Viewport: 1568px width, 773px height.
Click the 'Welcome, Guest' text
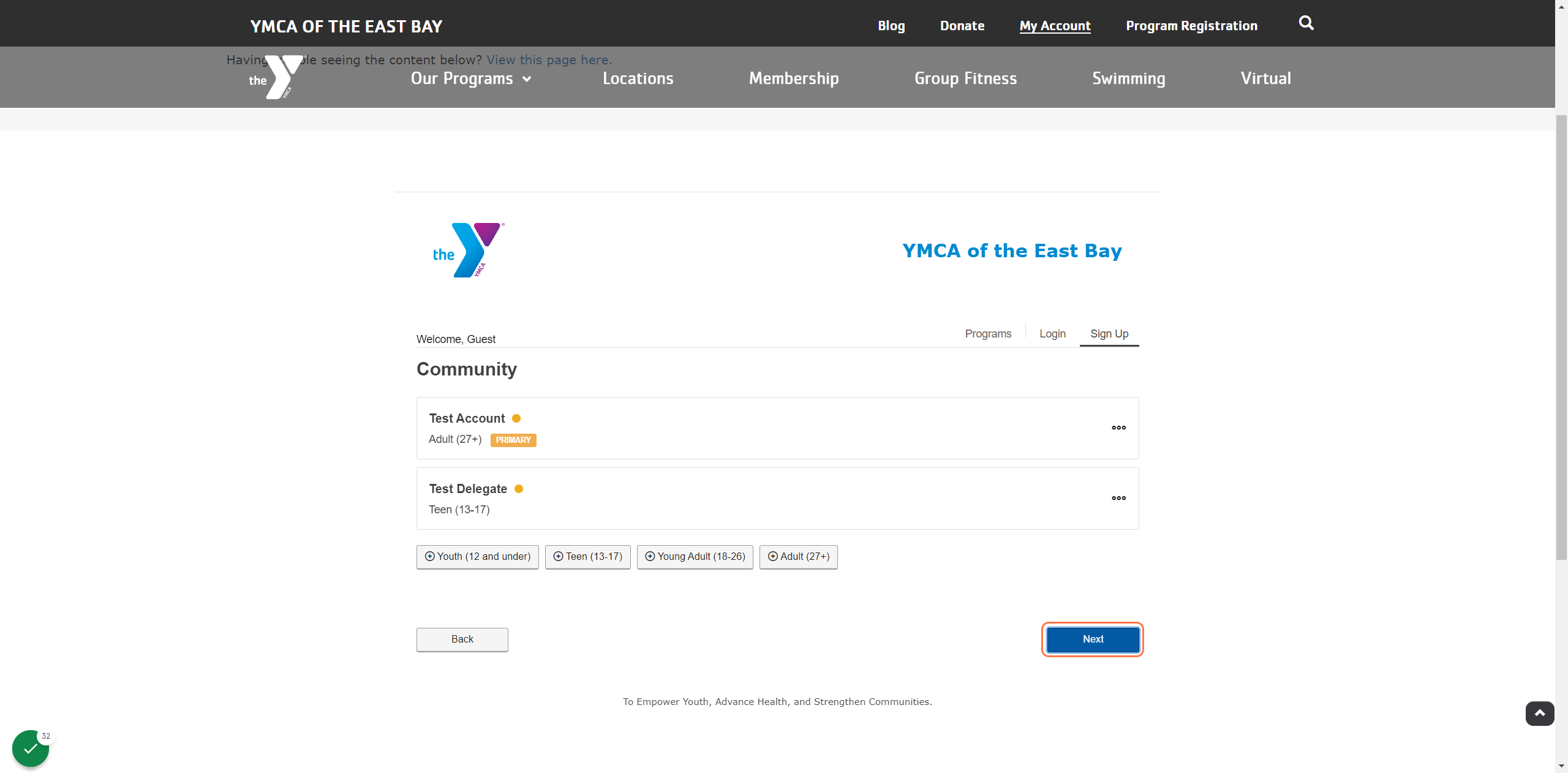click(x=456, y=339)
